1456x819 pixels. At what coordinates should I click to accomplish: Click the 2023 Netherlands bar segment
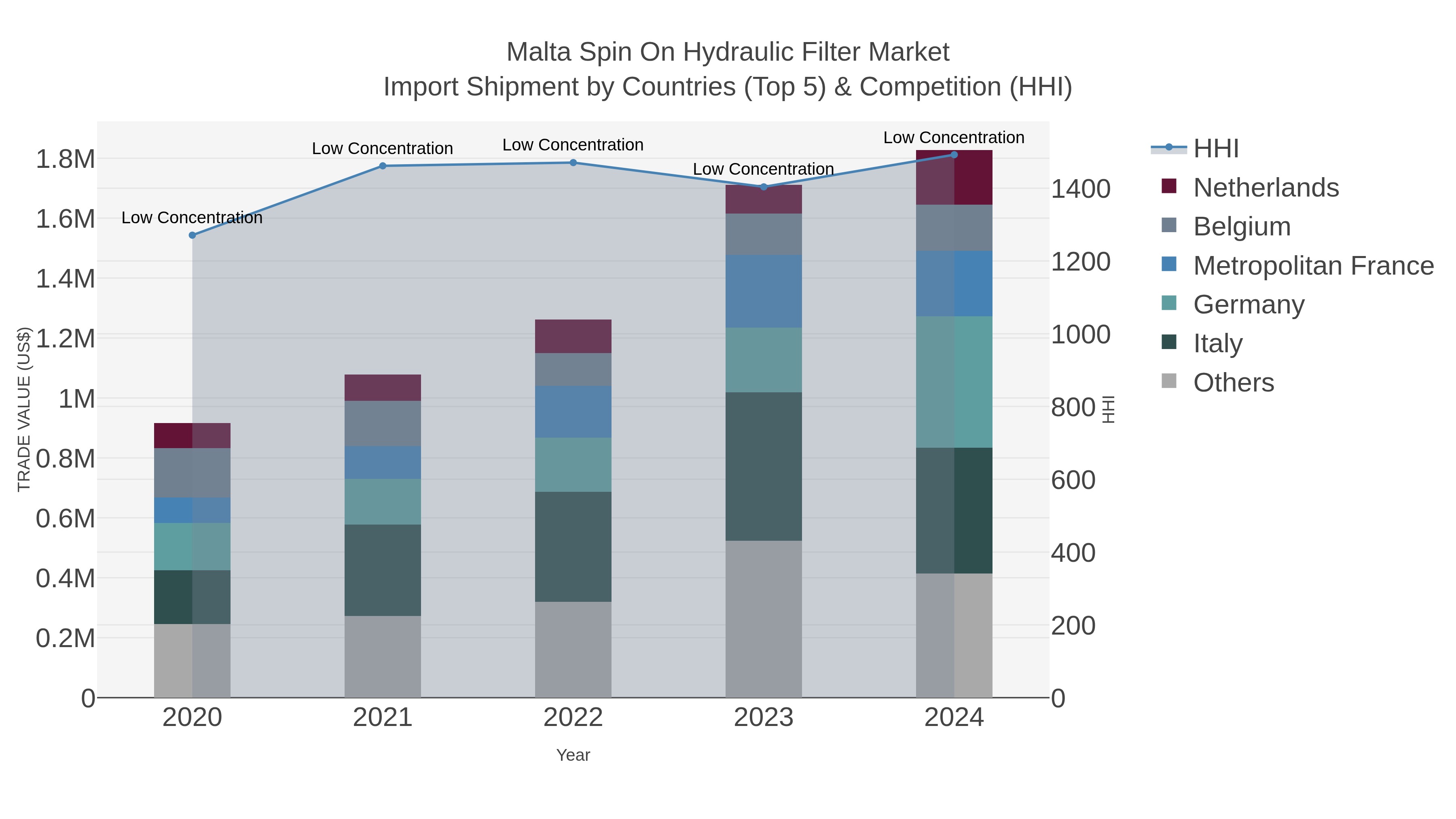(x=764, y=199)
